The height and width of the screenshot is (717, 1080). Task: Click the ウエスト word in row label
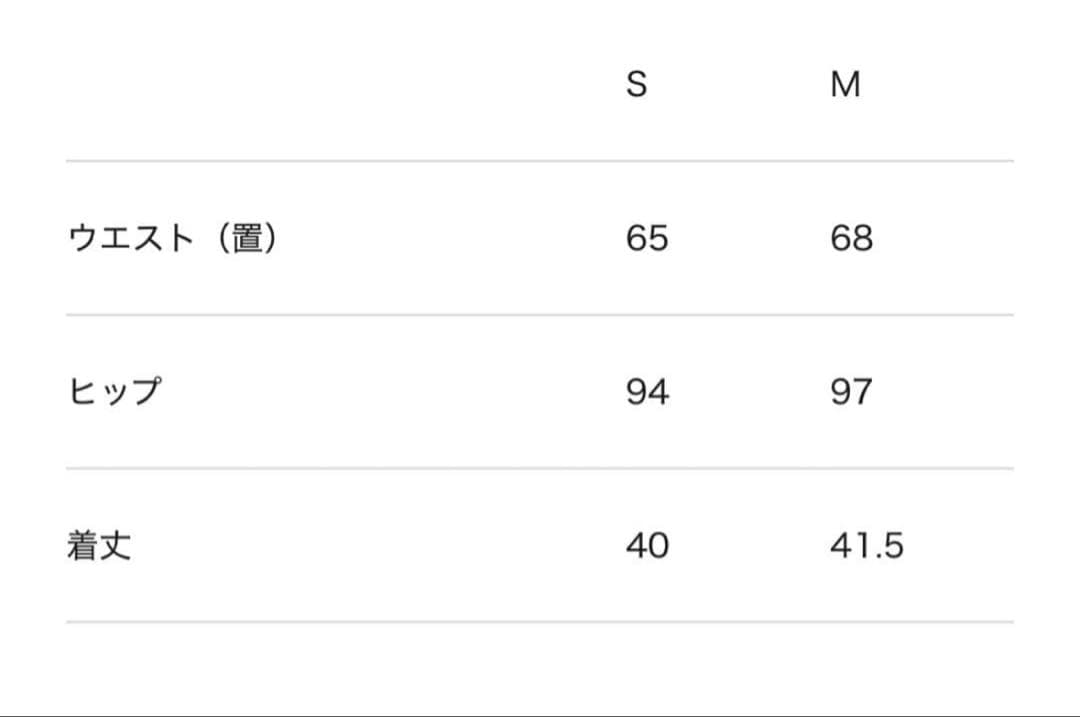point(130,238)
